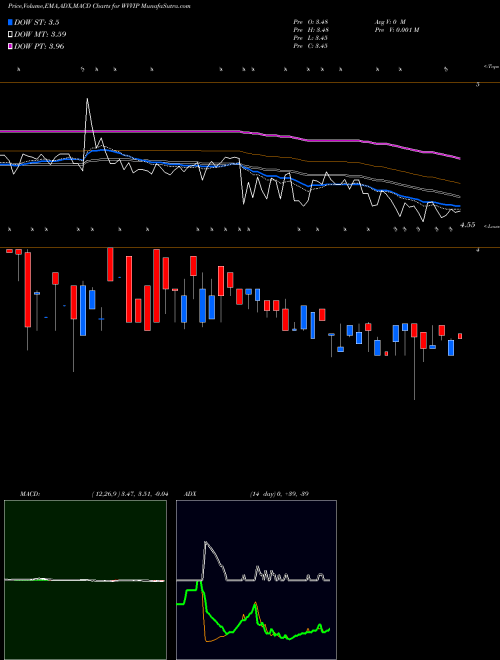Screen dimensions: 500x660
Task: Click the Pre H: 3.48 value
Action: pyautogui.click(x=311, y=30)
